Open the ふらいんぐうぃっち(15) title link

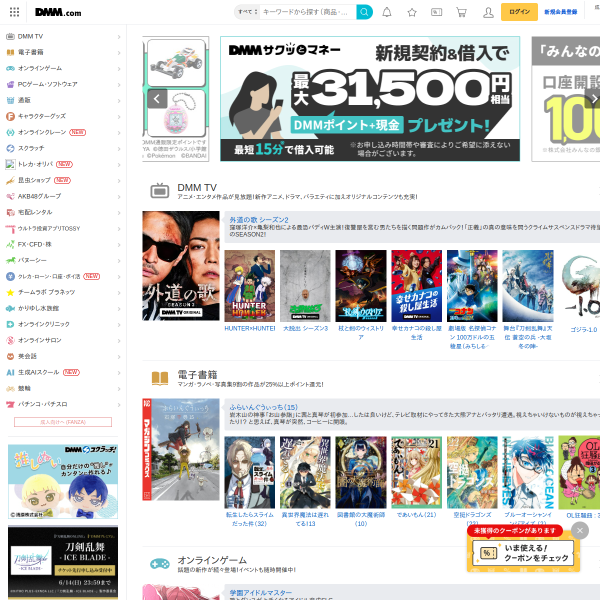click(x=263, y=407)
